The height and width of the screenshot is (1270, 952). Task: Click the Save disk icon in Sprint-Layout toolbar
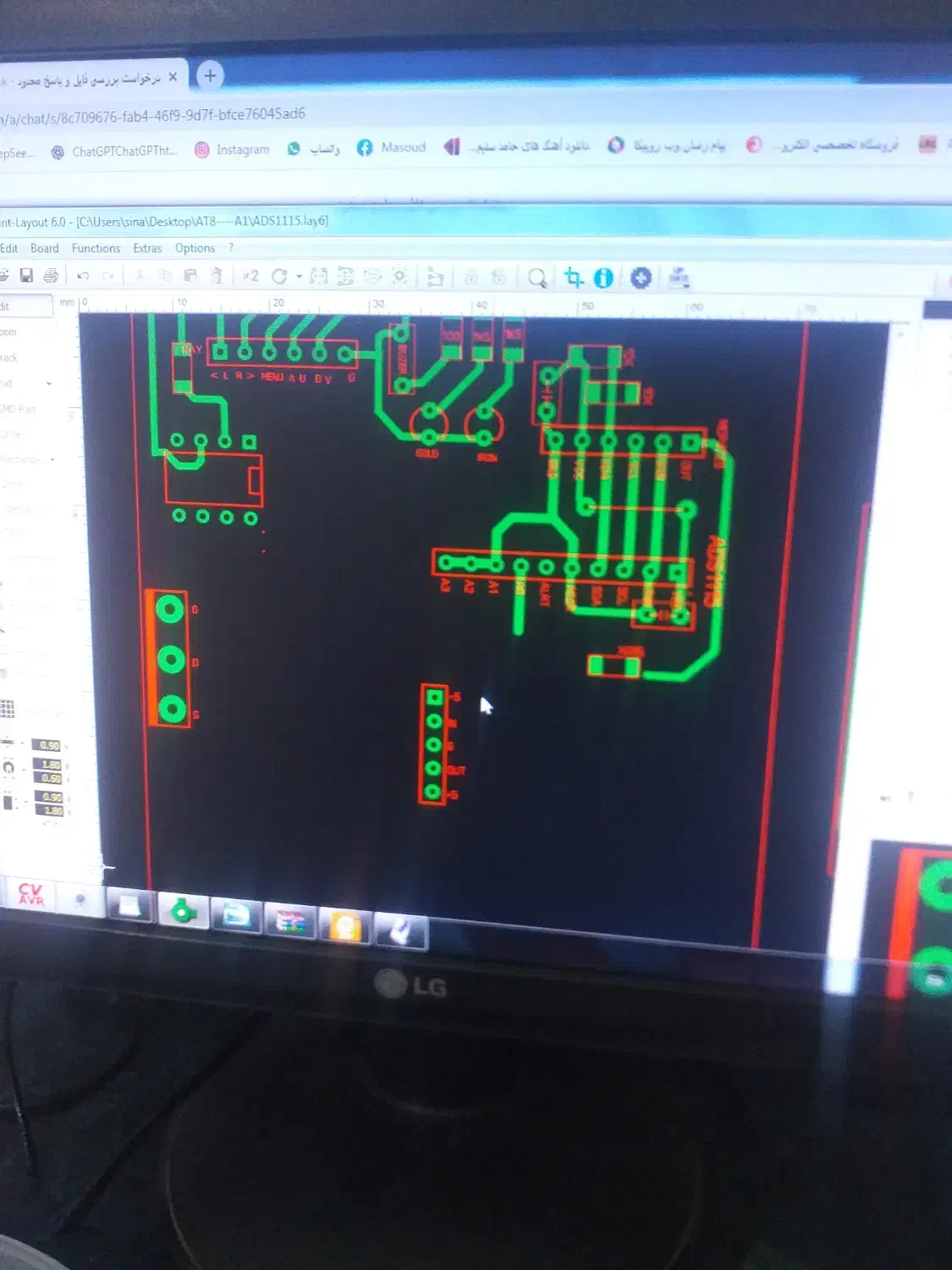(x=26, y=275)
